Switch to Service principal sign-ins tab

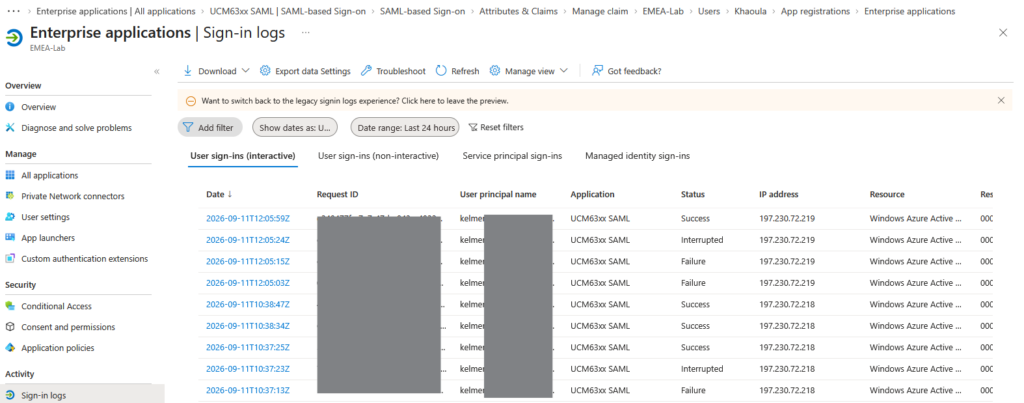point(512,156)
